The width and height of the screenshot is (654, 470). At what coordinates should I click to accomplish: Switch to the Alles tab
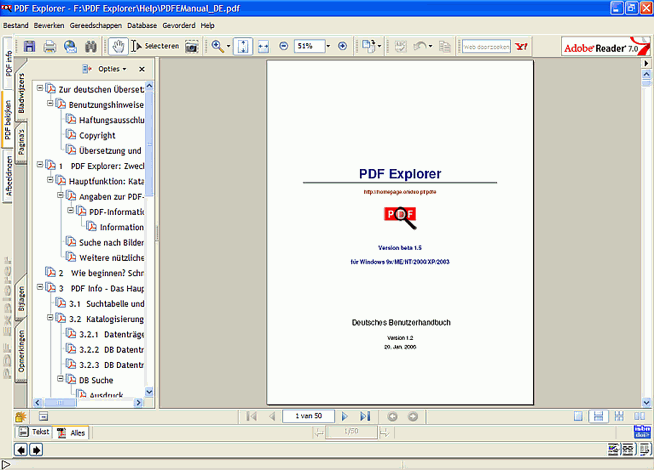[x=71, y=432]
